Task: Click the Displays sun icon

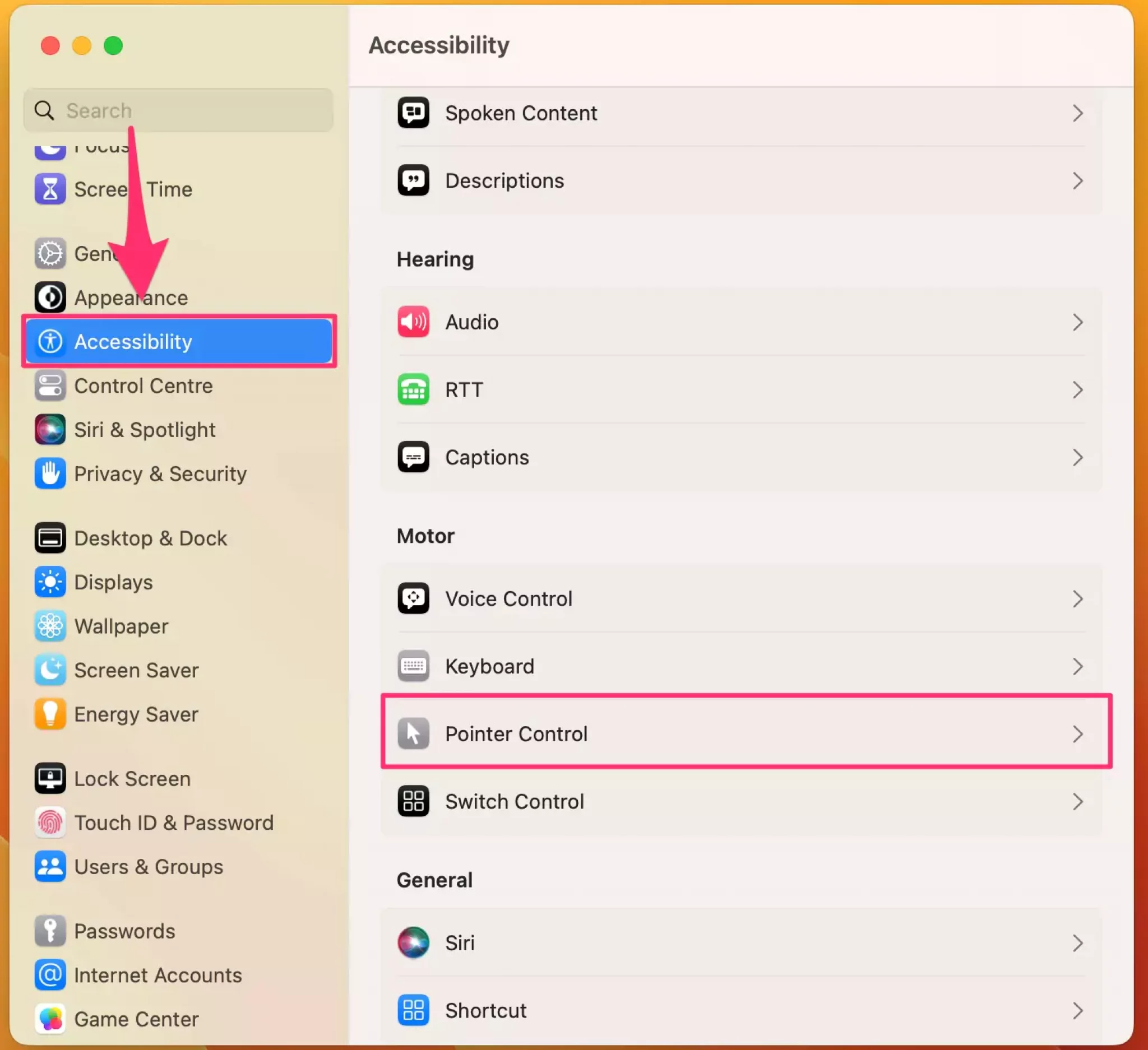Action: (x=50, y=582)
